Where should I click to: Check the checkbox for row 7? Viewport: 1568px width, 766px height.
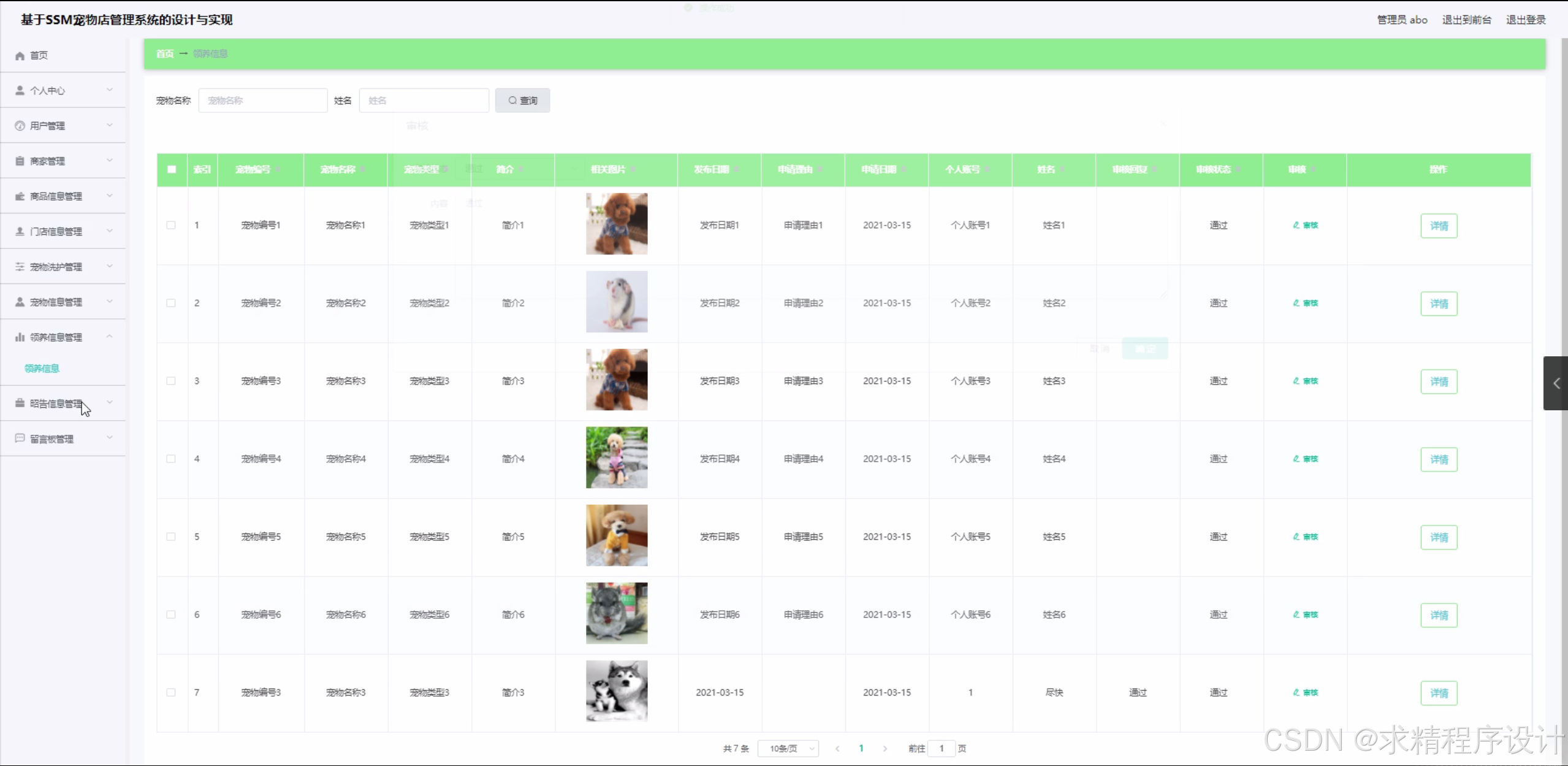(171, 692)
